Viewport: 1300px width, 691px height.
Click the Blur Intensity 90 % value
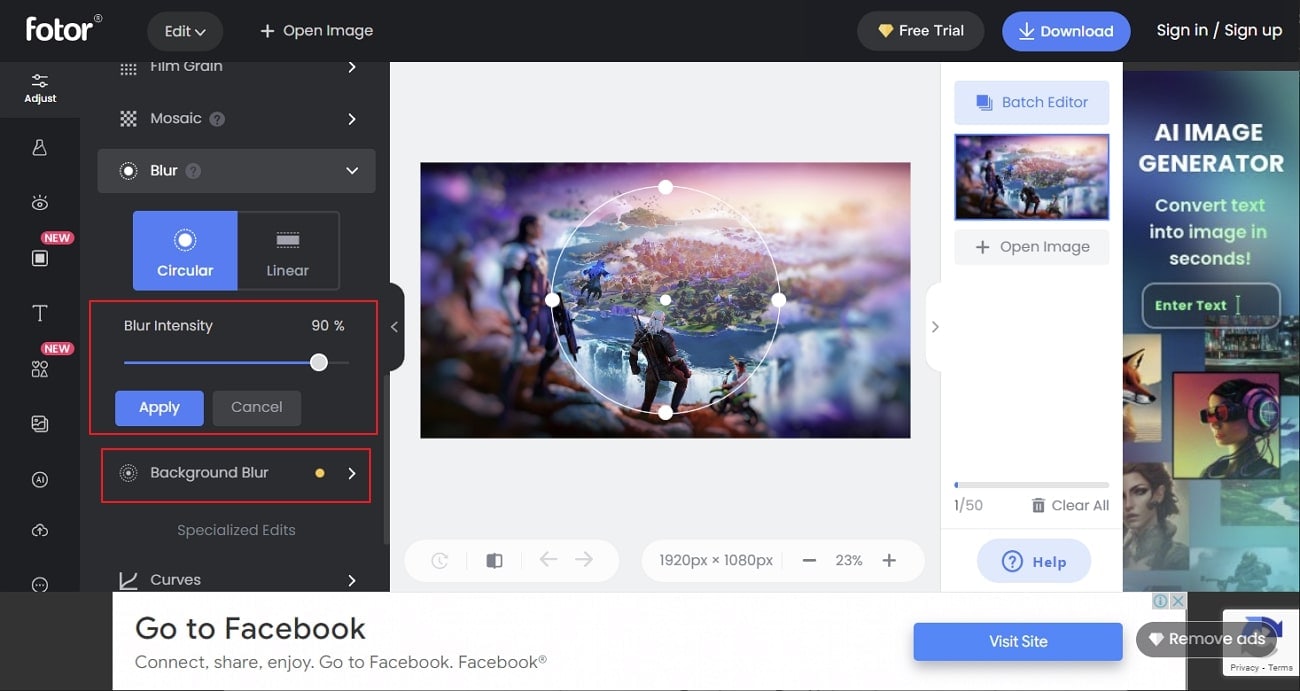click(328, 326)
